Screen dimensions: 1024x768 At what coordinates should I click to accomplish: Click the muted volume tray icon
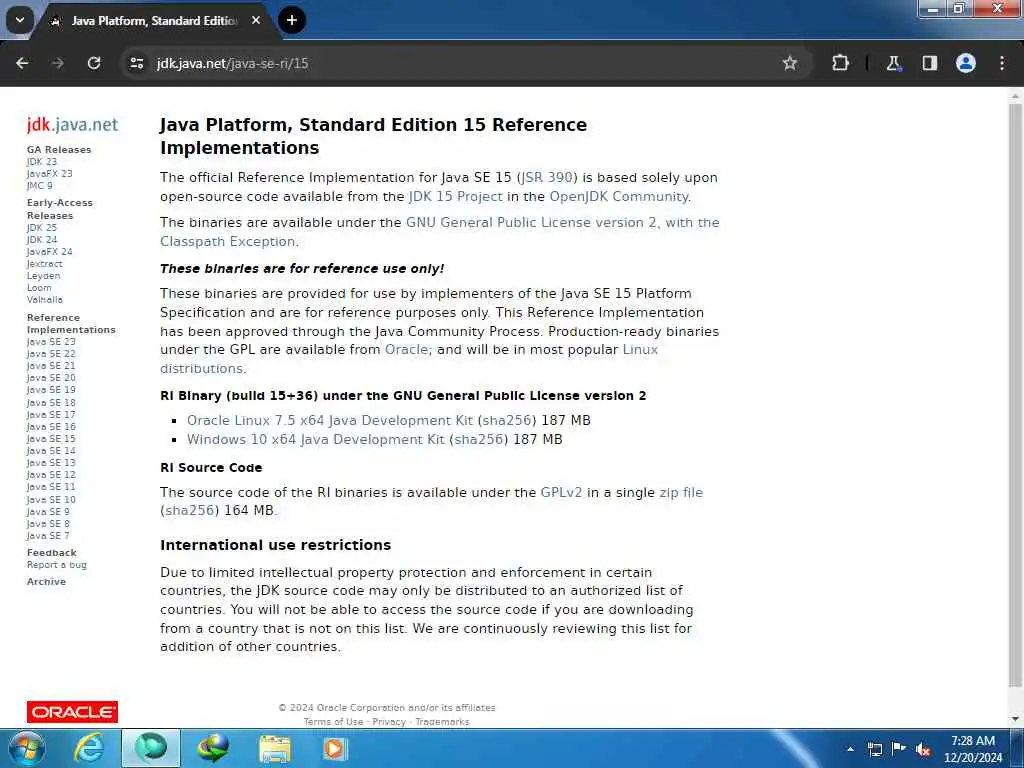click(923, 749)
